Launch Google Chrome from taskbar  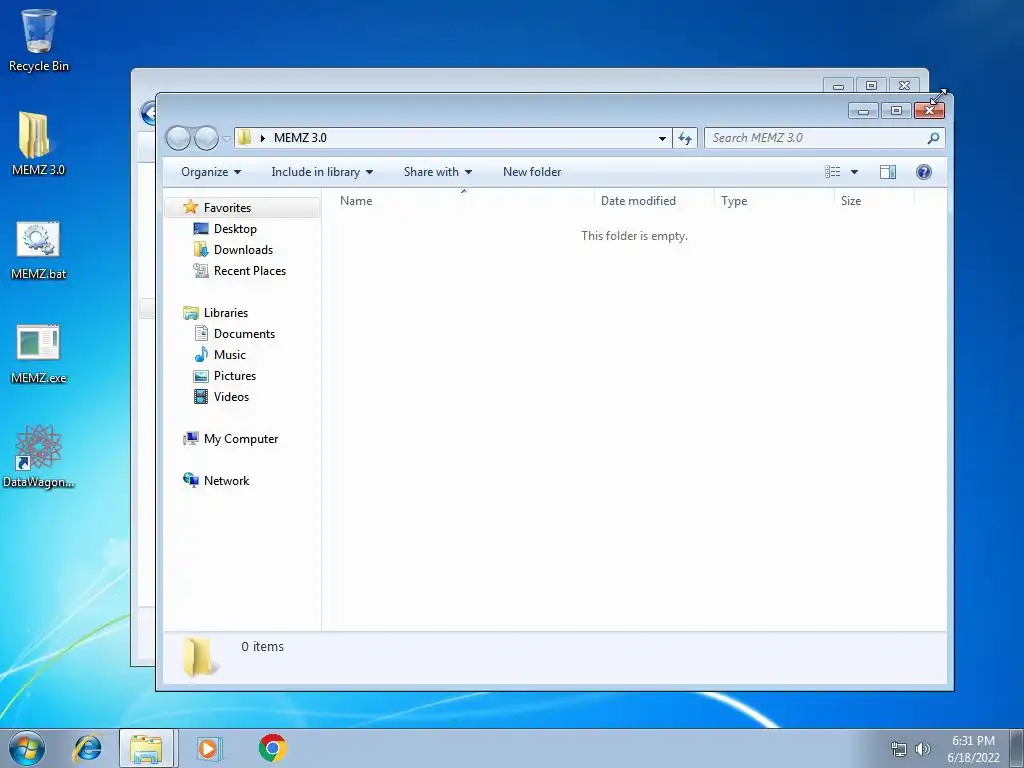pyautogui.click(x=272, y=748)
